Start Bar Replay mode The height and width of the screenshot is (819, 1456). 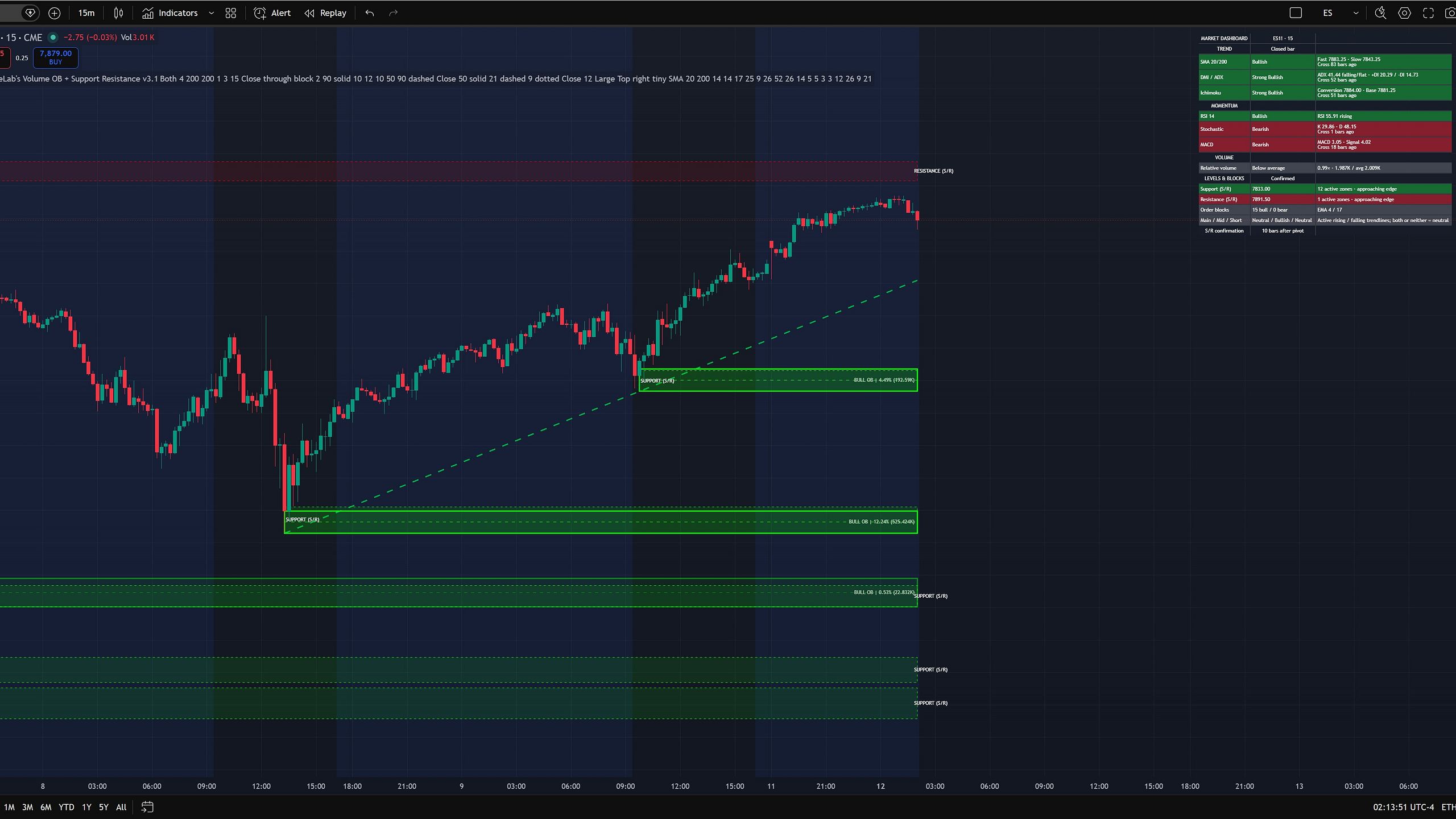[325, 13]
